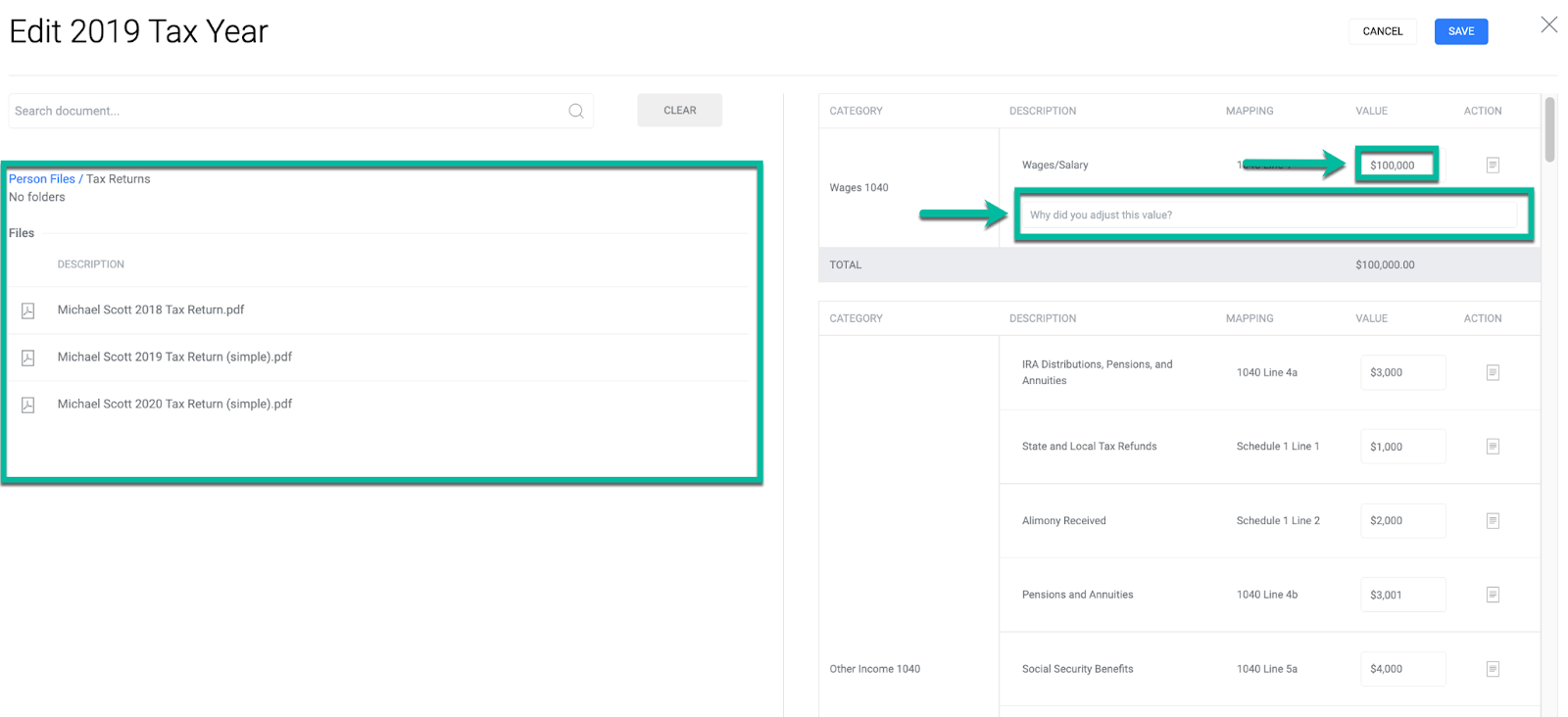This screenshot has width=1568, height=717.
Task: Click Social Security Benefits action note icon
Action: click(1493, 669)
